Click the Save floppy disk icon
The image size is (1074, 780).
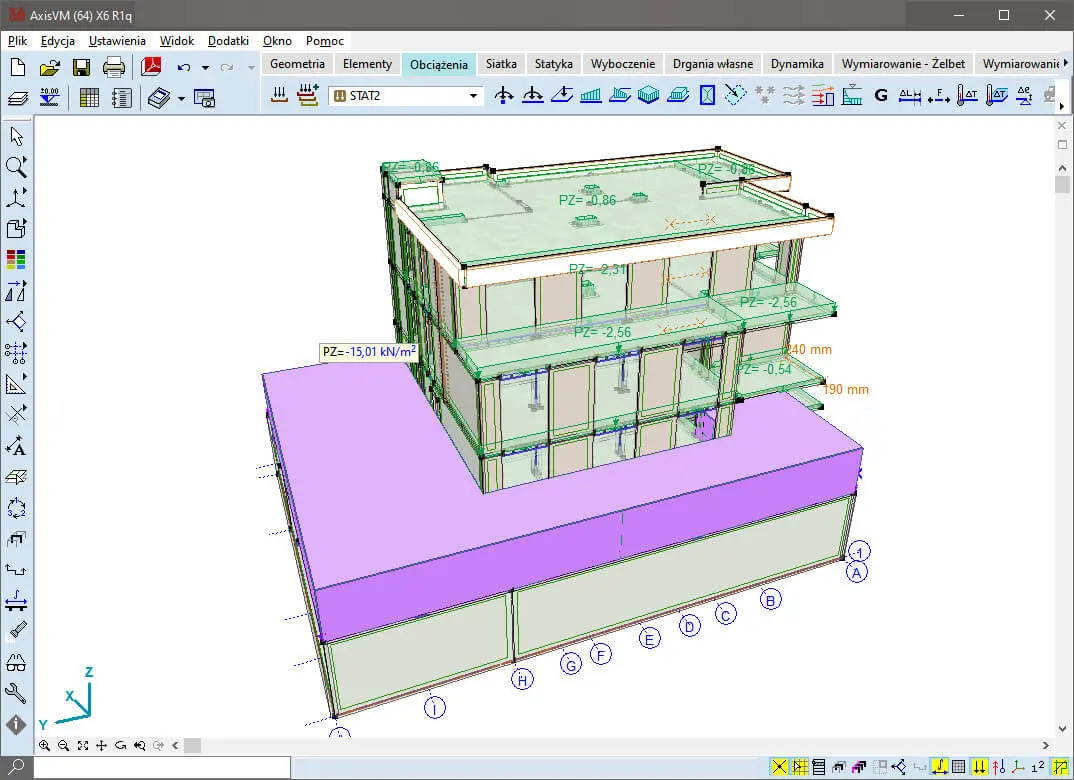pos(81,68)
